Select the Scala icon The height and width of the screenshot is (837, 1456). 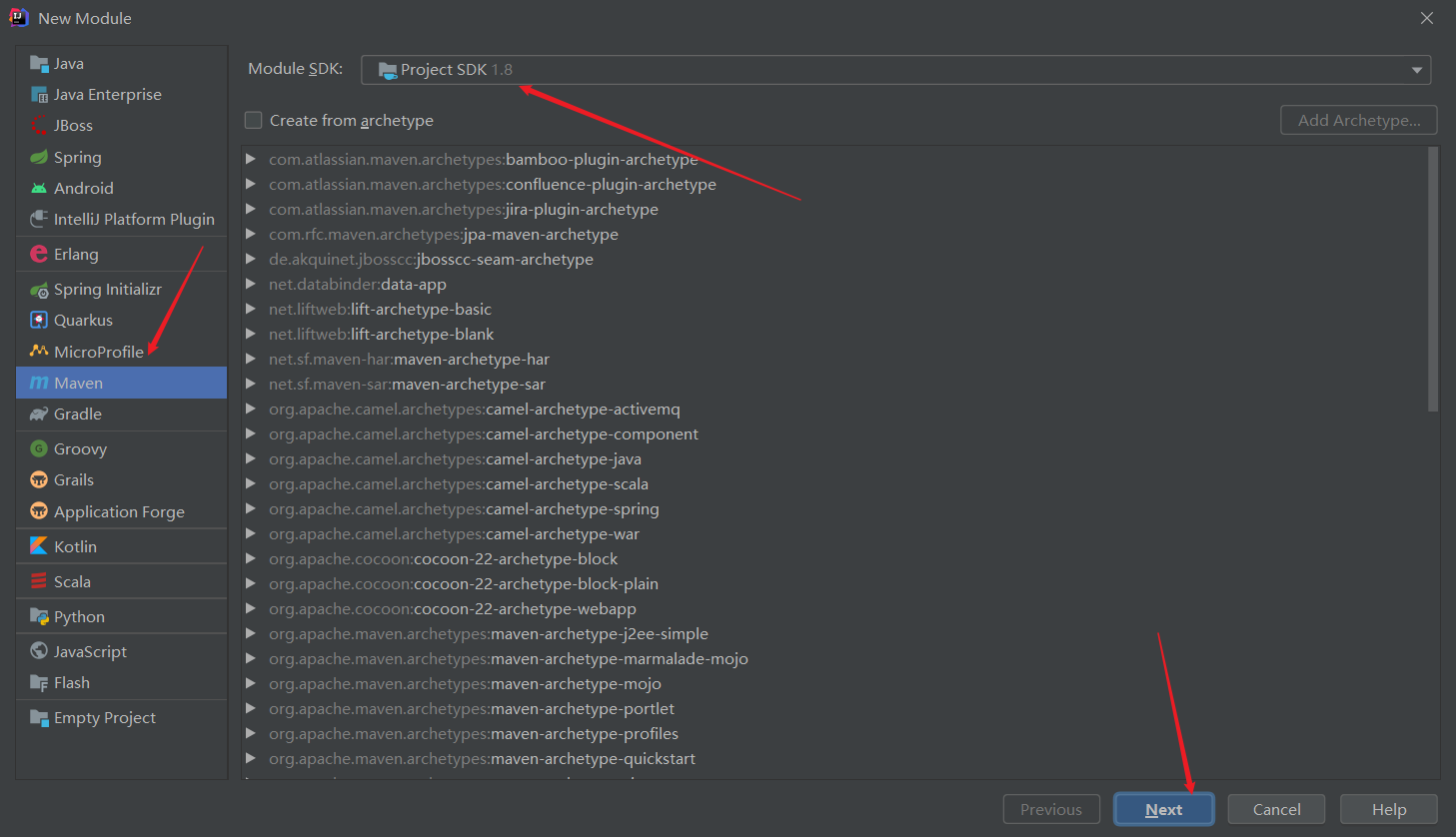[39, 581]
